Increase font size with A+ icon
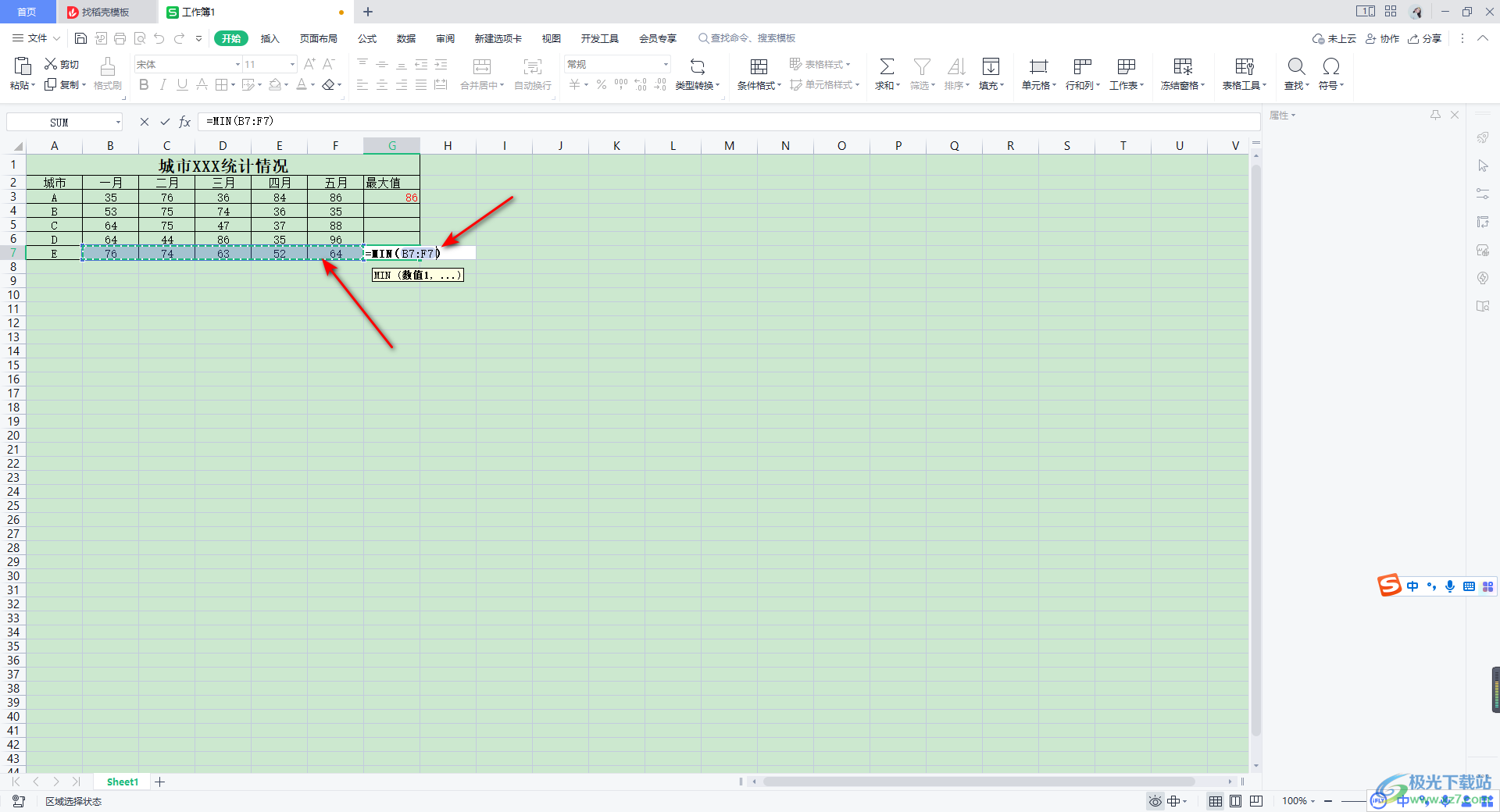The height and width of the screenshot is (812, 1500). tap(309, 64)
